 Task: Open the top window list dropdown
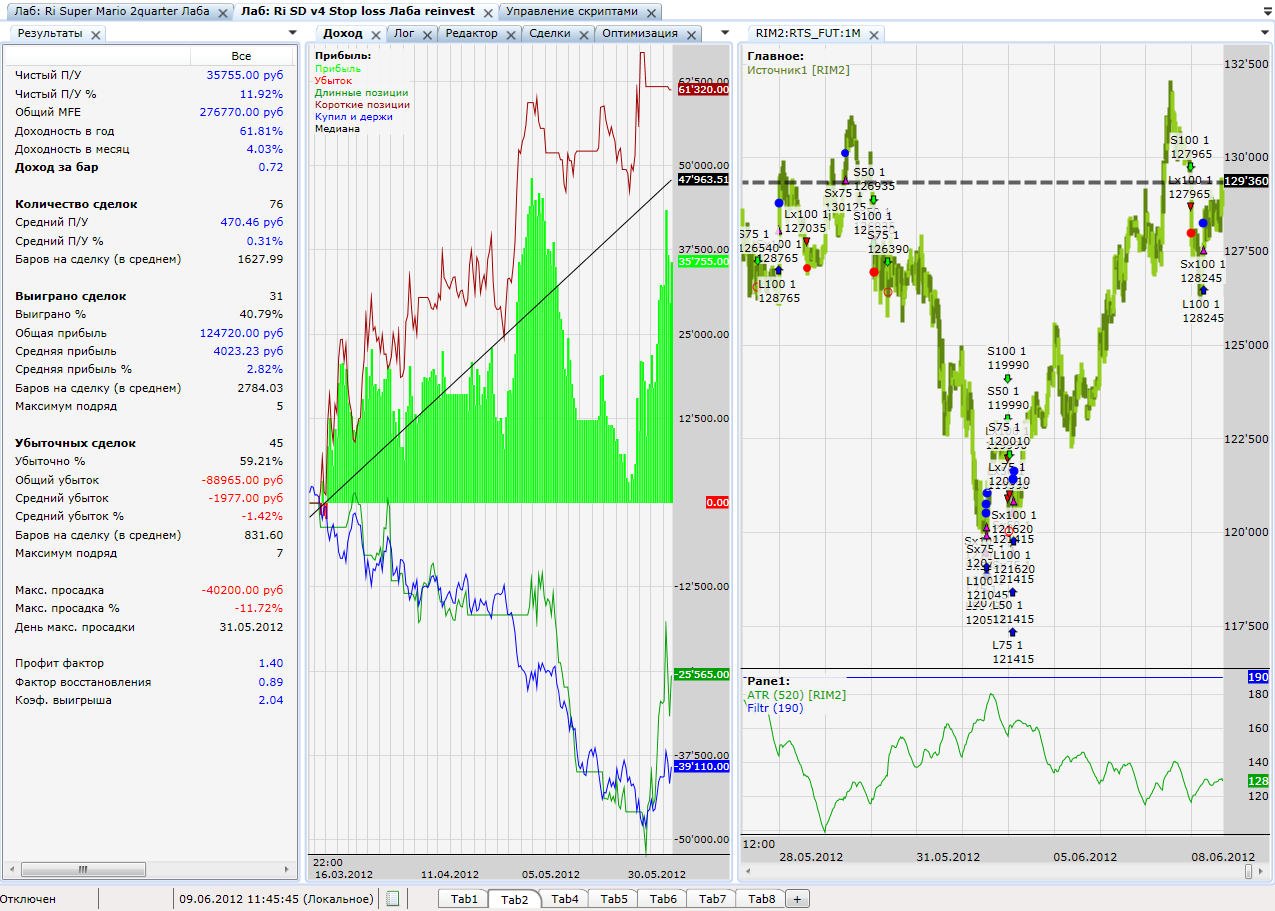1265,12
